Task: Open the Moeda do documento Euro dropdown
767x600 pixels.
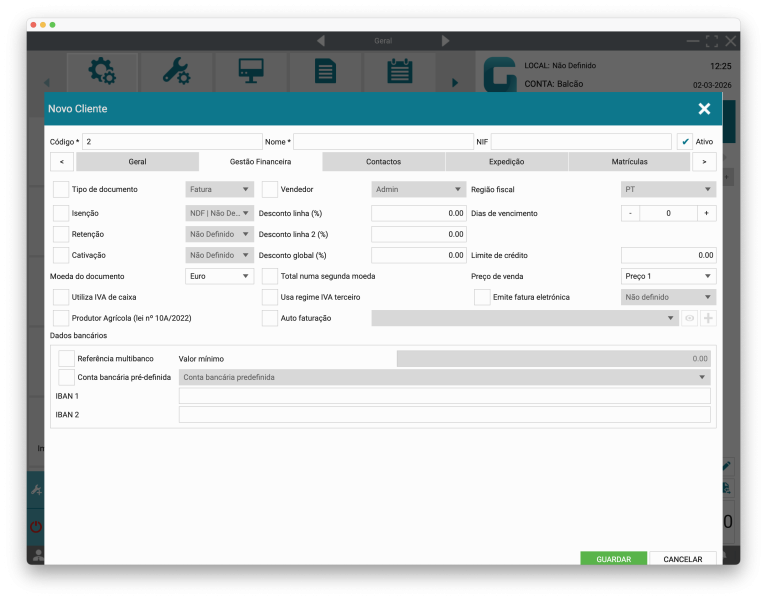Action: (x=220, y=276)
